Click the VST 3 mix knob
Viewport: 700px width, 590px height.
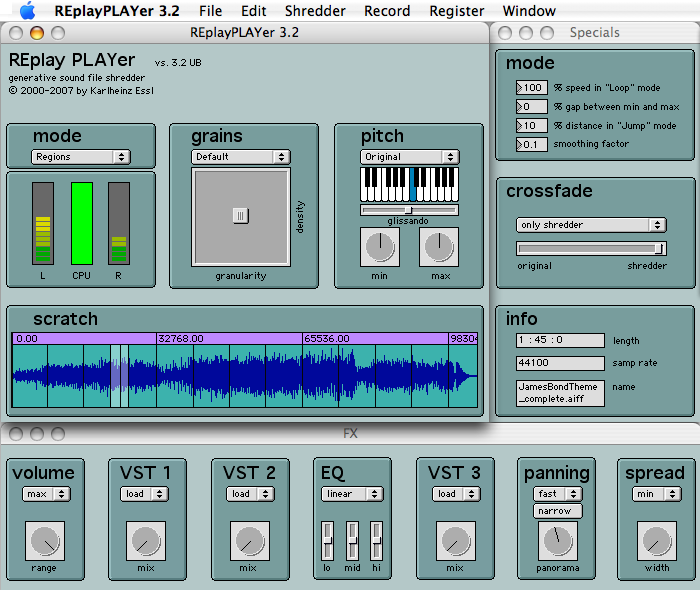[x=456, y=540]
